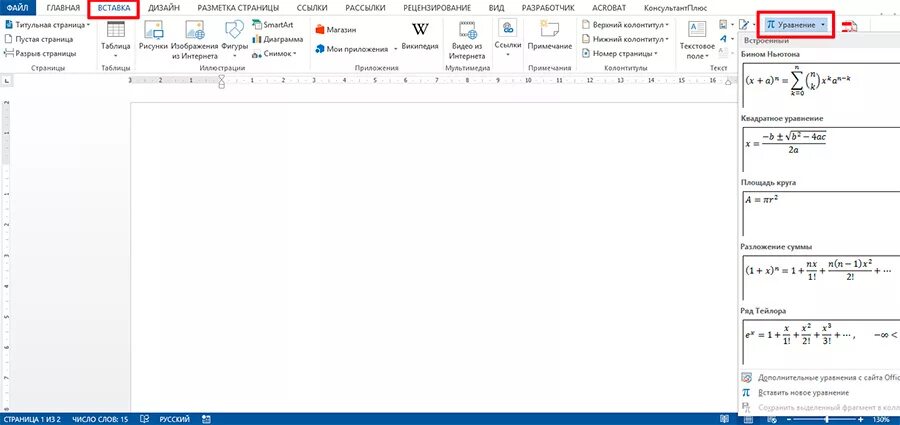Open the Магазин apps store

[336, 29]
